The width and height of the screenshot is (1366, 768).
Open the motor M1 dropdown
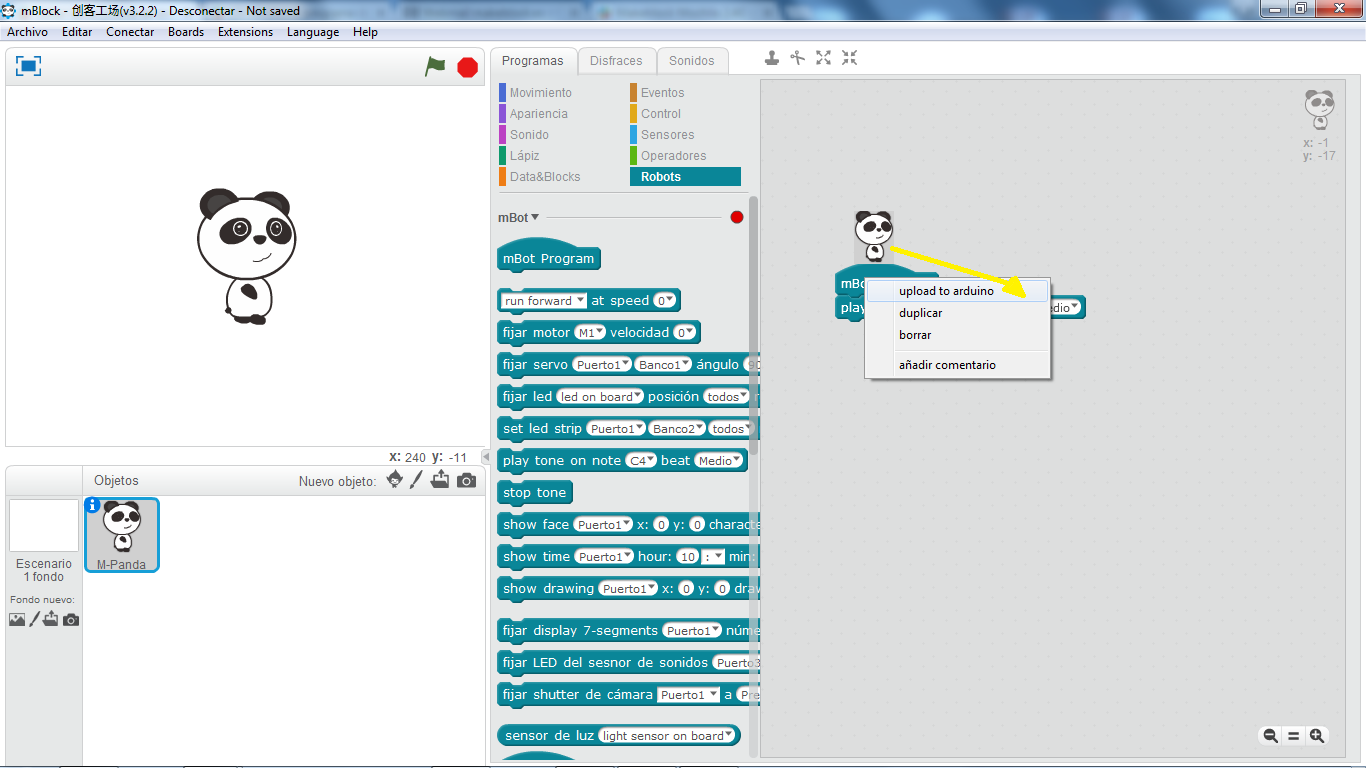point(590,332)
